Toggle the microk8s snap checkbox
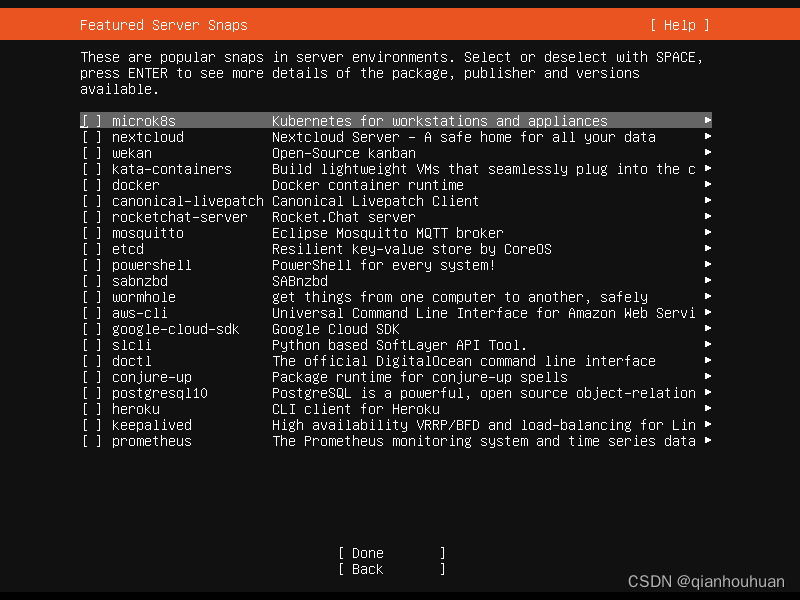800x600 pixels. [x=92, y=121]
